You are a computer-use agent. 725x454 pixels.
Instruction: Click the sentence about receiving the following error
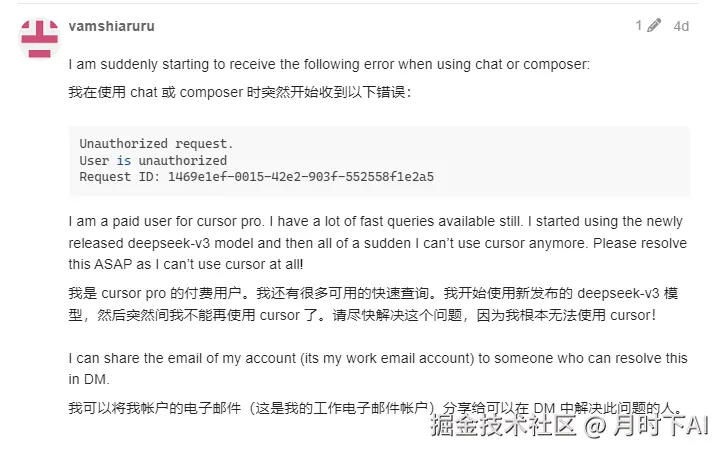[x=329, y=64]
